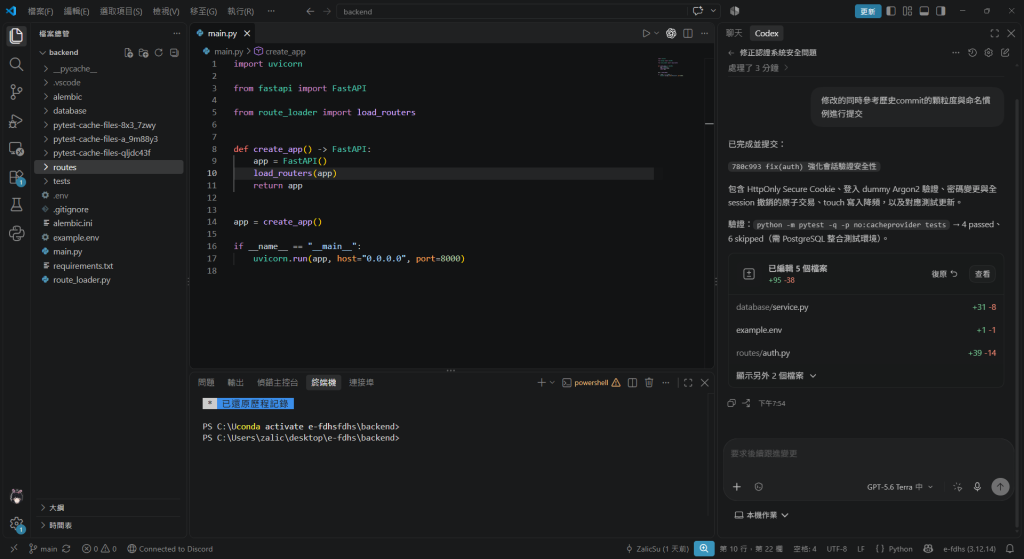Toggle the zoom indicator in status bar

point(703,549)
